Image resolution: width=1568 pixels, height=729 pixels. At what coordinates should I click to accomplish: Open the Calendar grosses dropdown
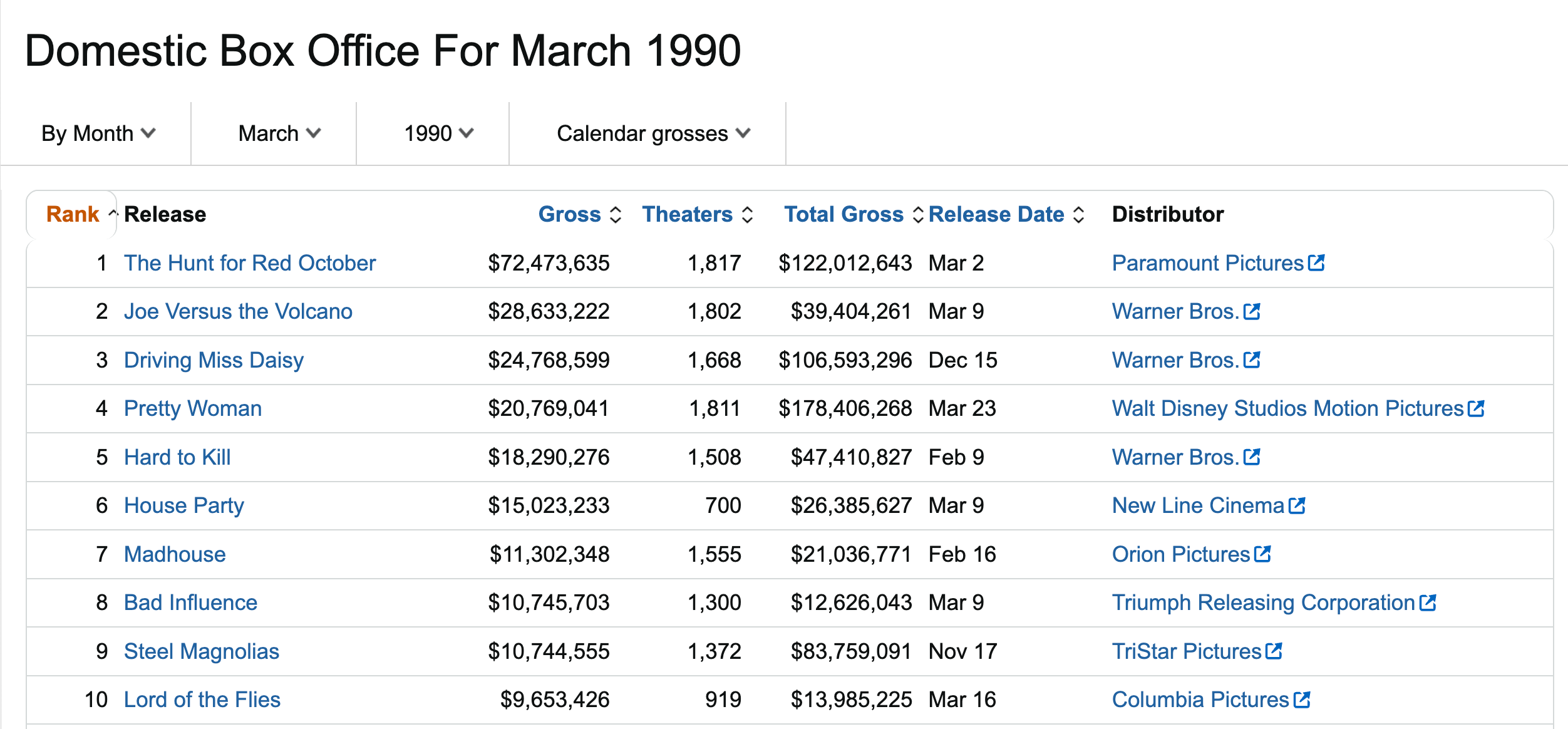652,133
